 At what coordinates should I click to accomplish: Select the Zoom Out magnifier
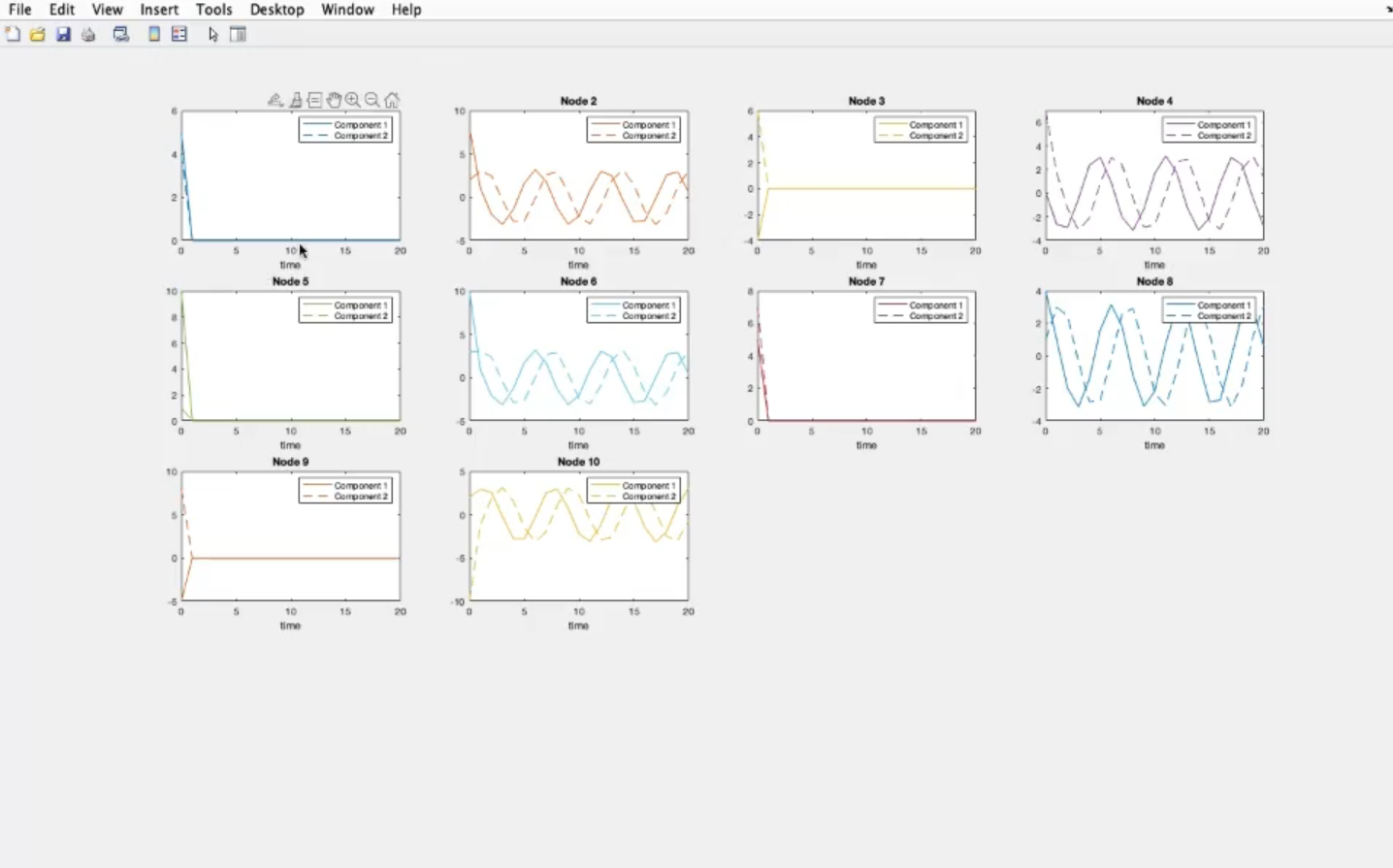click(372, 100)
